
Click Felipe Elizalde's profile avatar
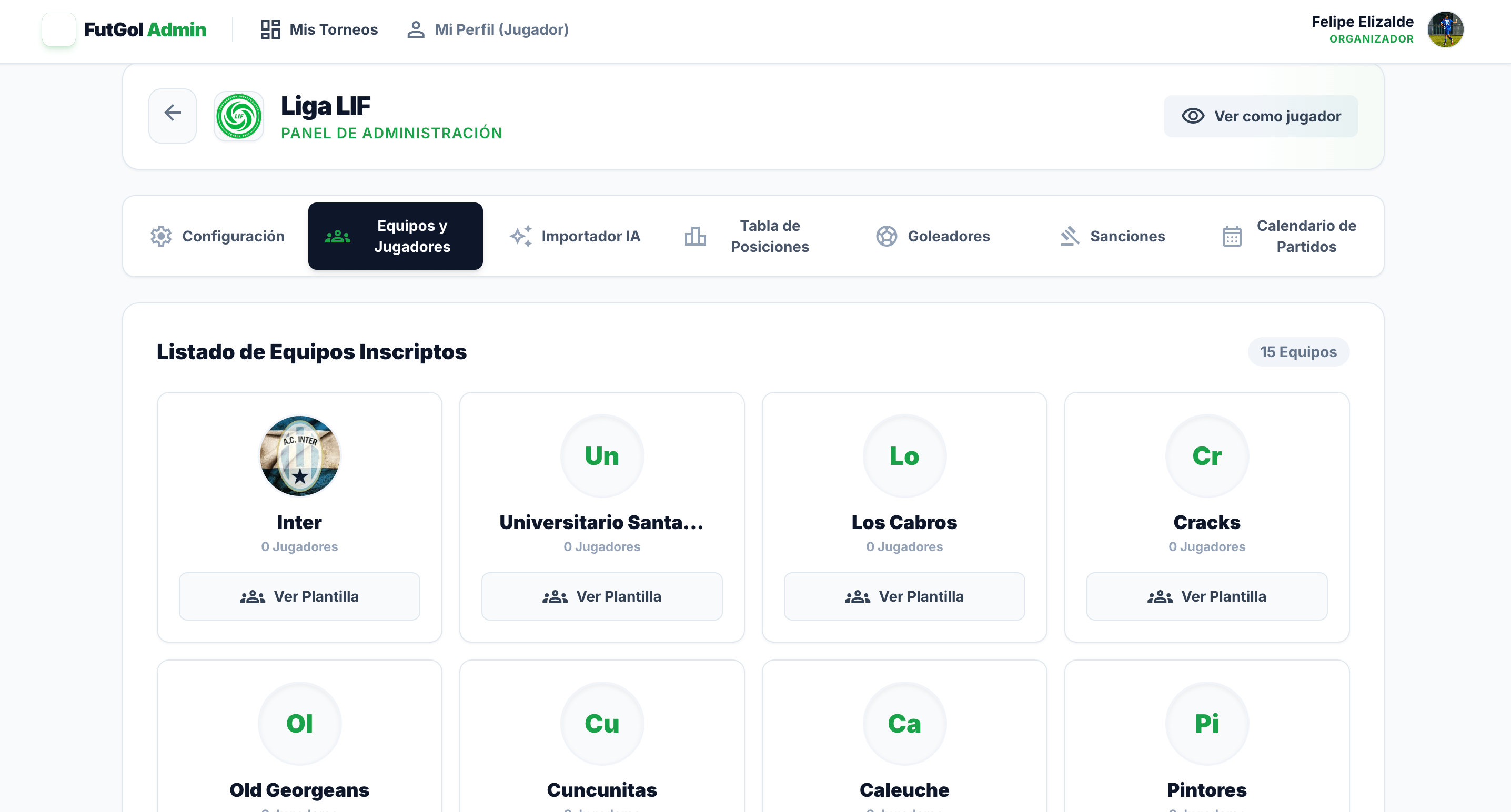(x=1446, y=29)
